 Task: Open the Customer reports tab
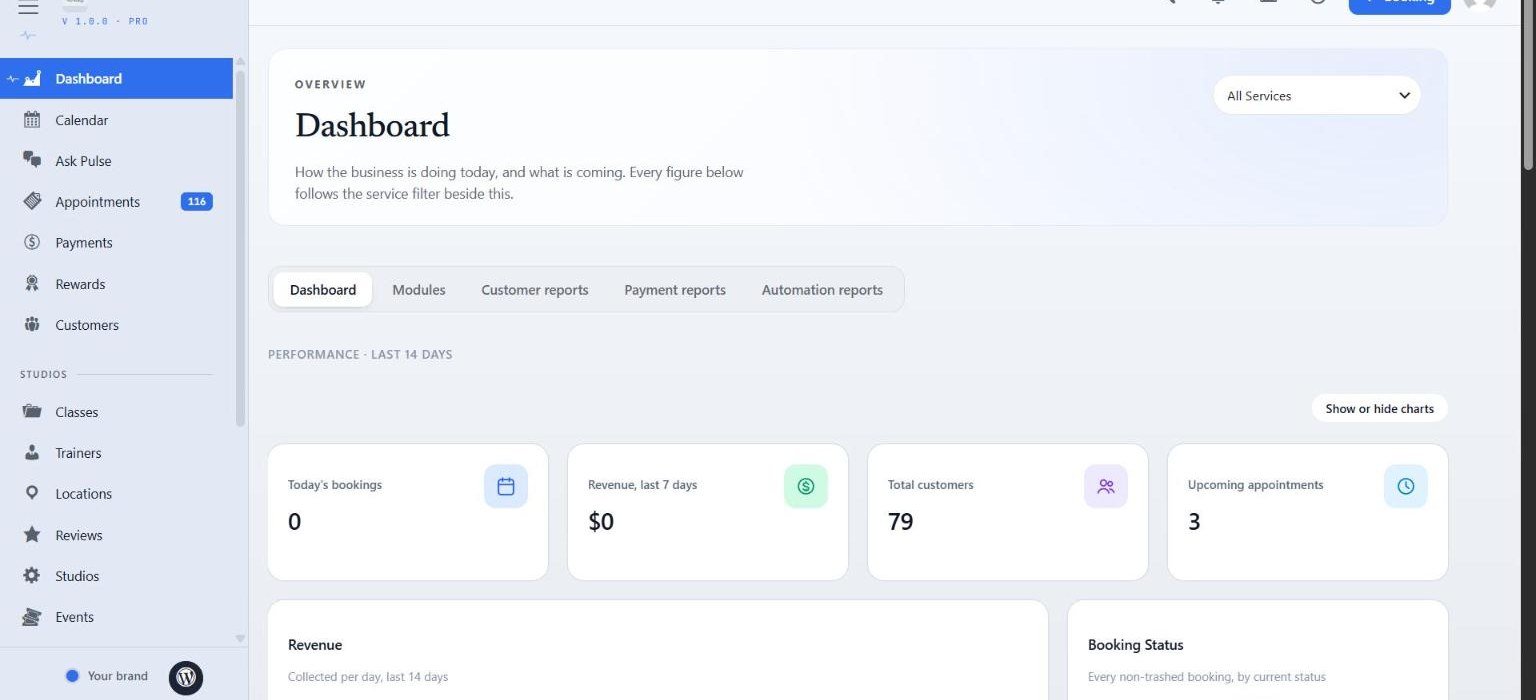pyautogui.click(x=535, y=290)
